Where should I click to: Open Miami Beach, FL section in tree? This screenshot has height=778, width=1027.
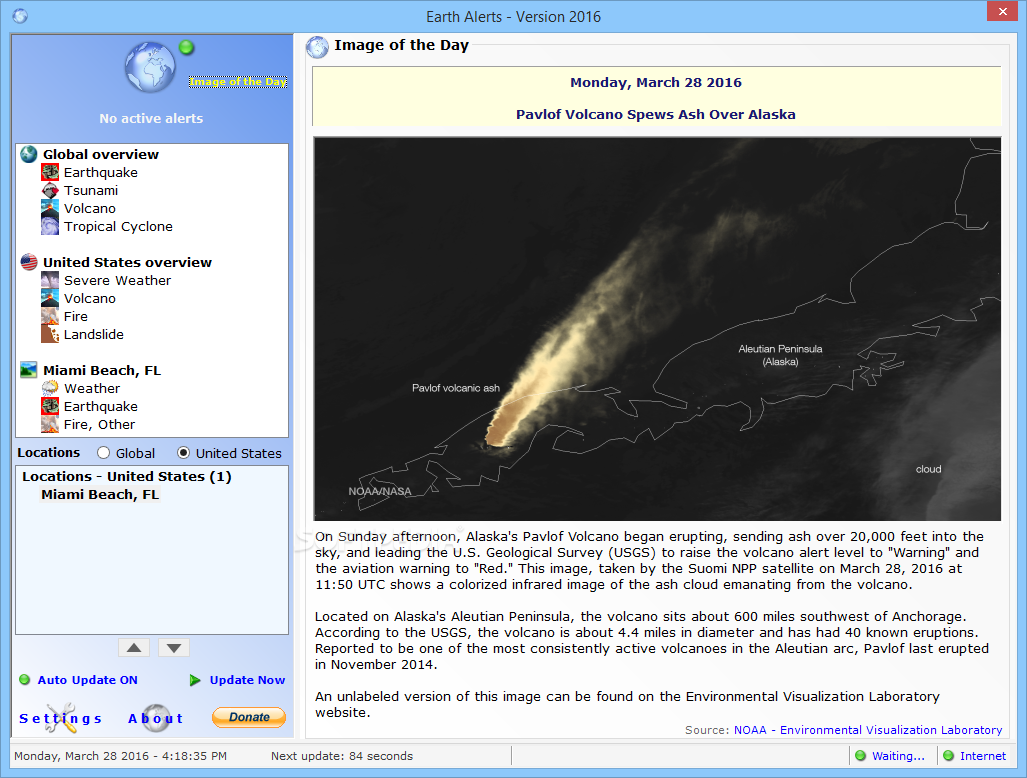[x=102, y=370]
